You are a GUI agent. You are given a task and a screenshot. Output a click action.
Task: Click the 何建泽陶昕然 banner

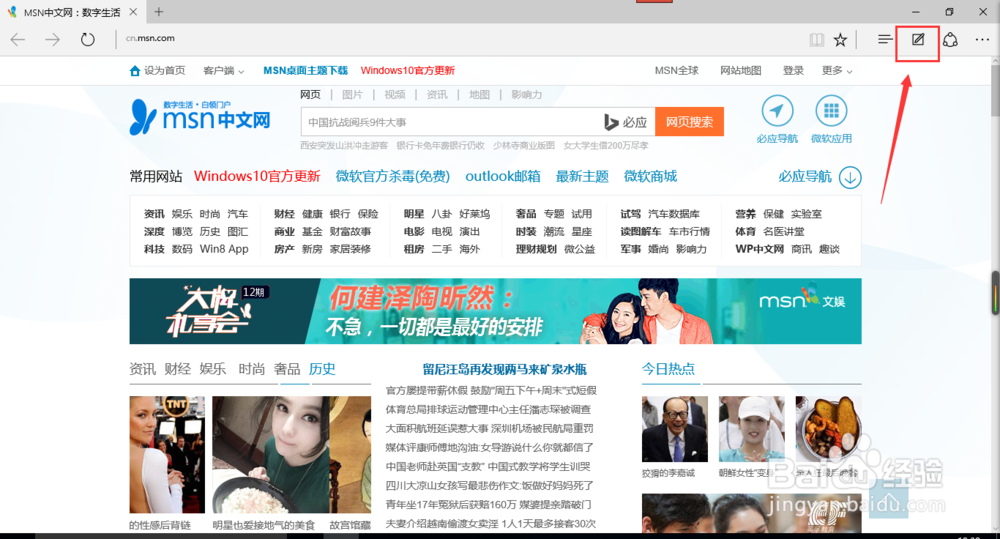pos(496,311)
